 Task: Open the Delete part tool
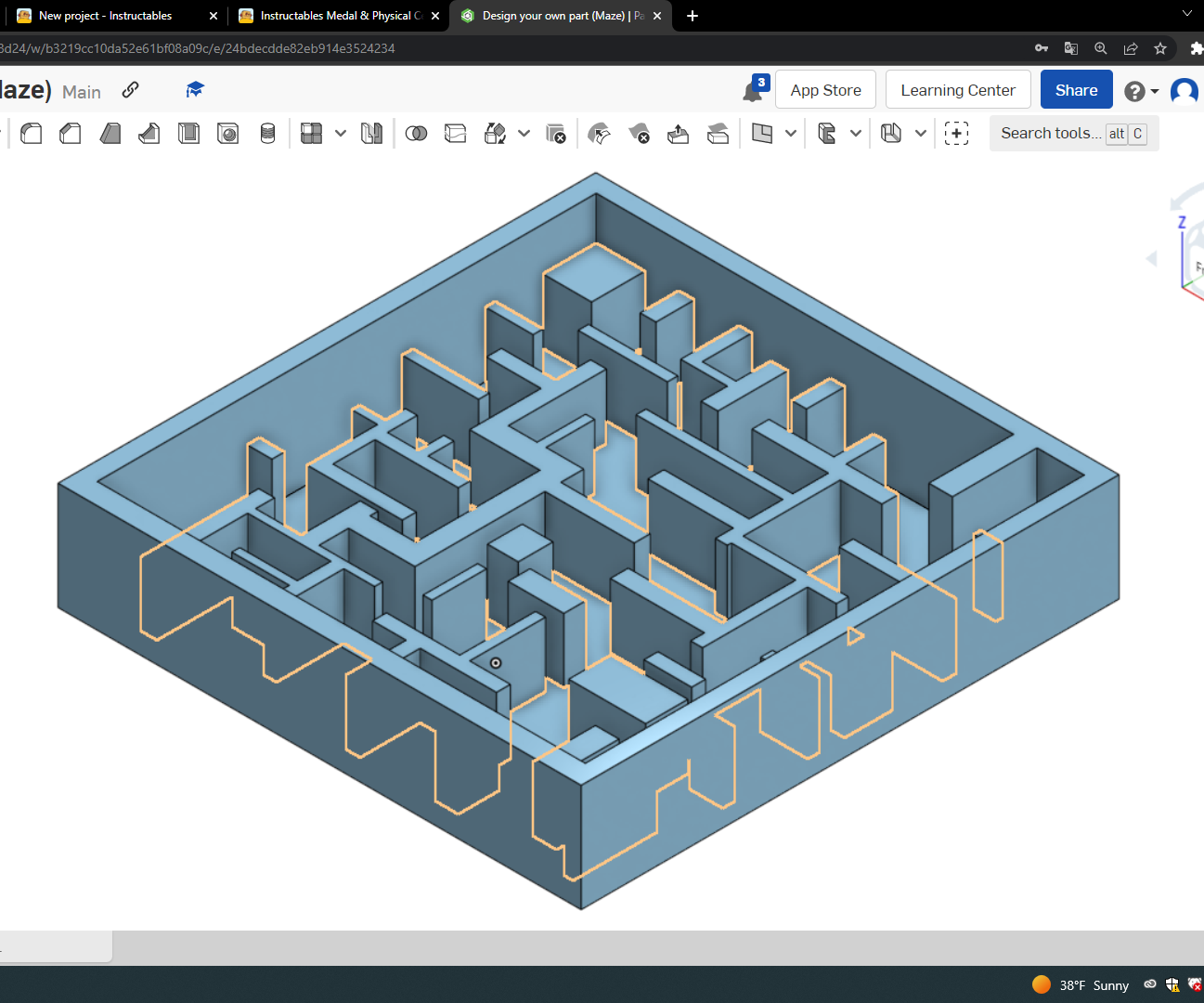coord(556,133)
